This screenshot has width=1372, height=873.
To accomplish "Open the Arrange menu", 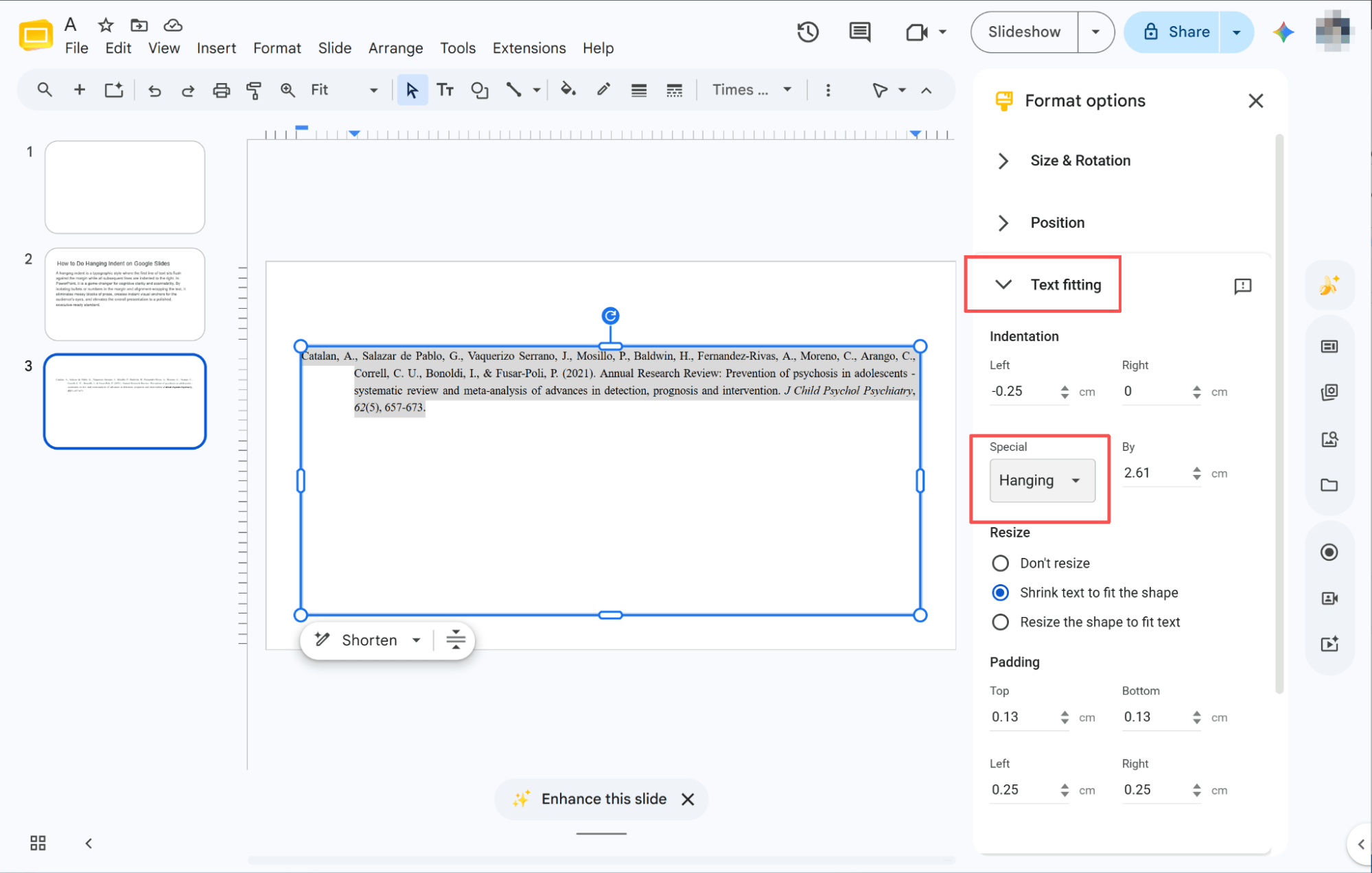I will pyautogui.click(x=395, y=48).
